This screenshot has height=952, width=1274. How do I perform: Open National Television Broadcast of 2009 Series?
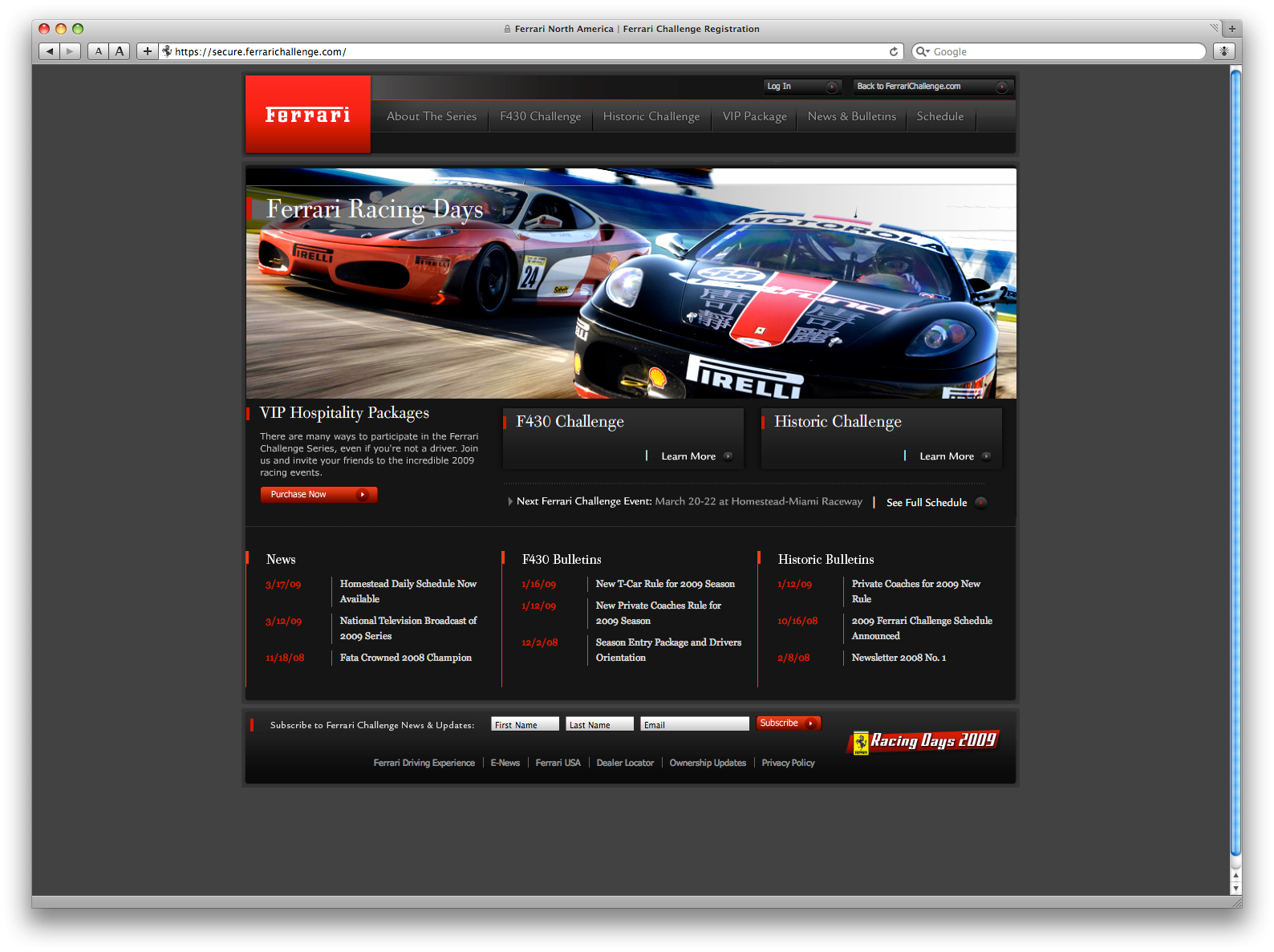coord(408,629)
